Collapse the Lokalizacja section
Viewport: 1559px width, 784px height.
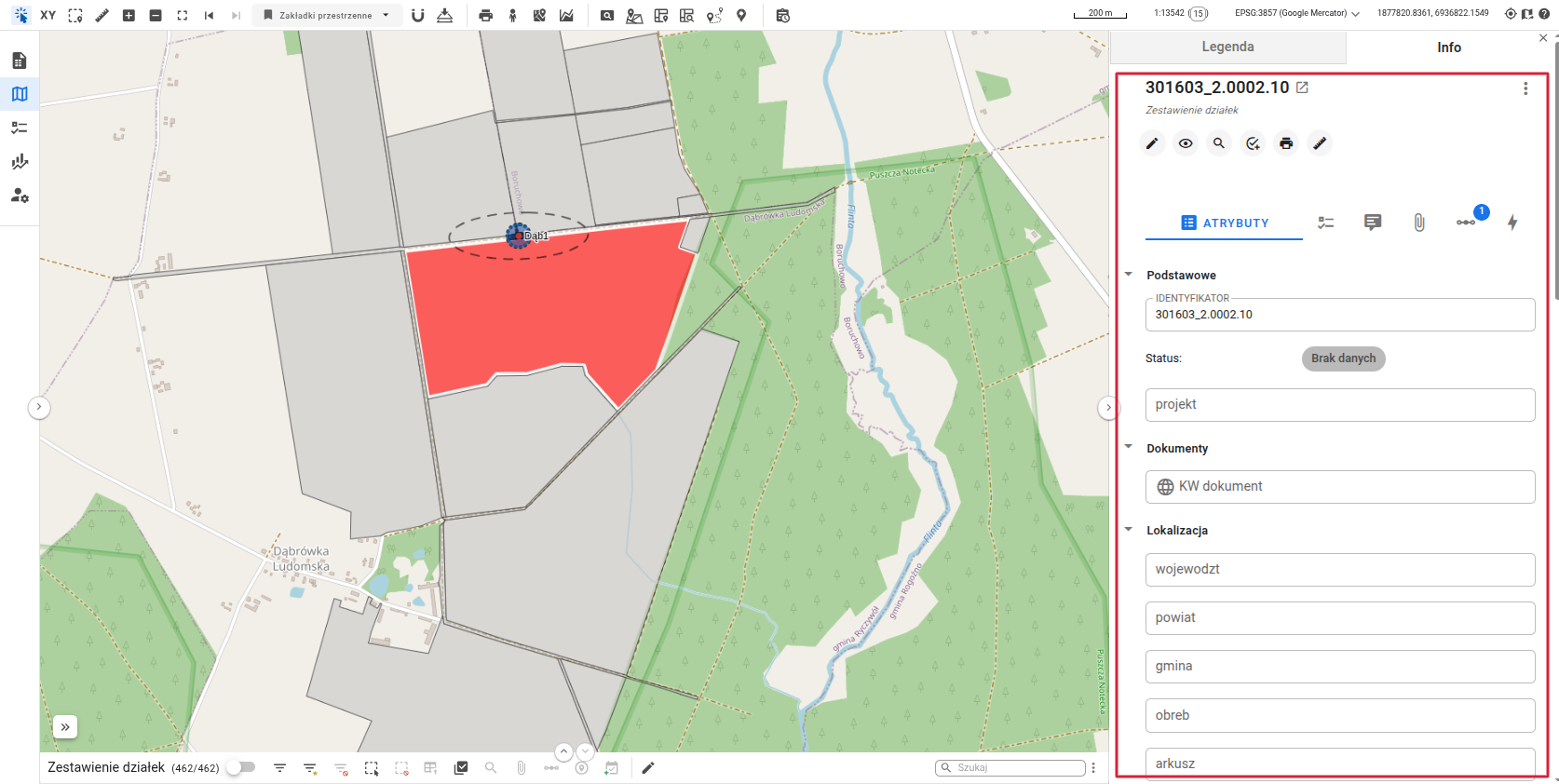(1129, 530)
